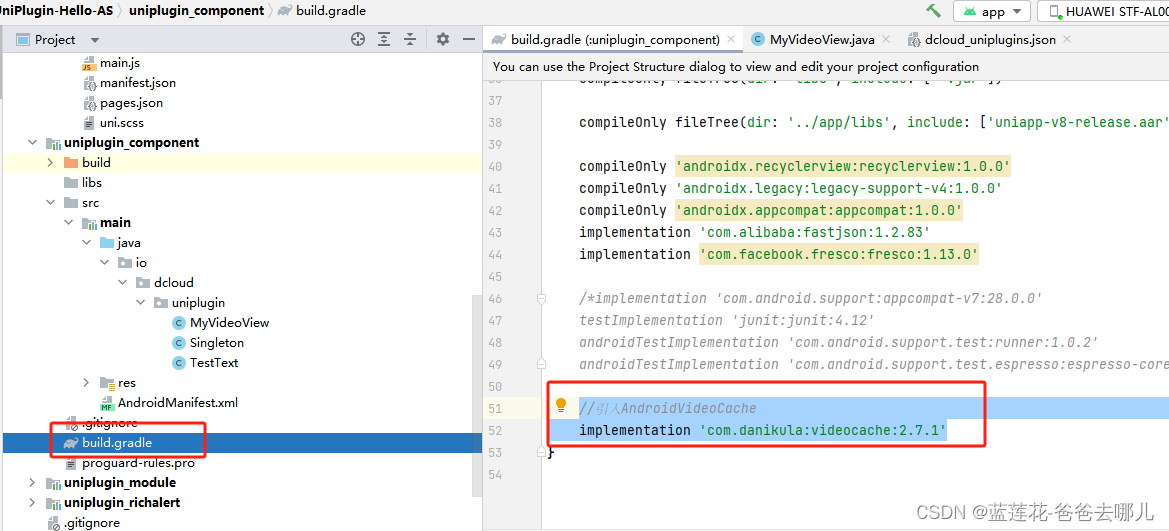Click the recyclerview dependency string on line 40
This screenshot has height=531, width=1169.
pos(843,166)
